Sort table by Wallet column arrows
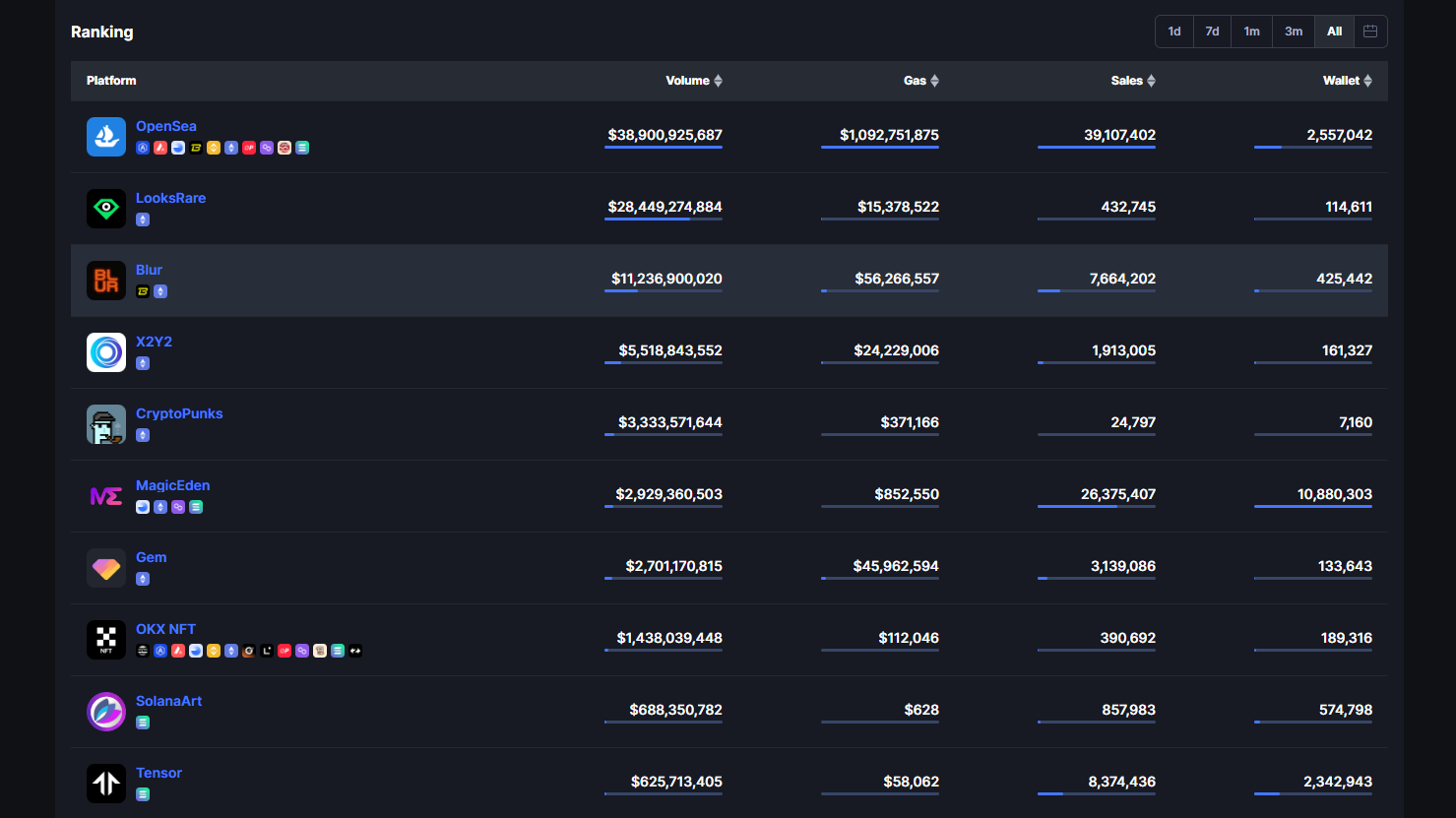This screenshot has width=1456, height=818. [x=1367, y=81]
